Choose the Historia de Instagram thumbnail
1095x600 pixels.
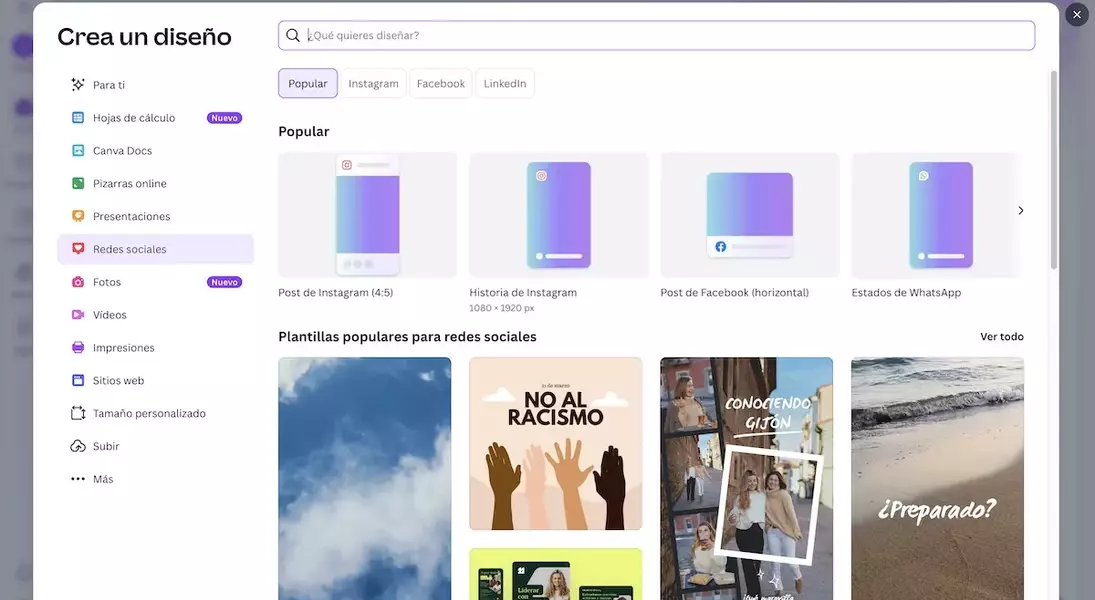click(x=559, y=215)
